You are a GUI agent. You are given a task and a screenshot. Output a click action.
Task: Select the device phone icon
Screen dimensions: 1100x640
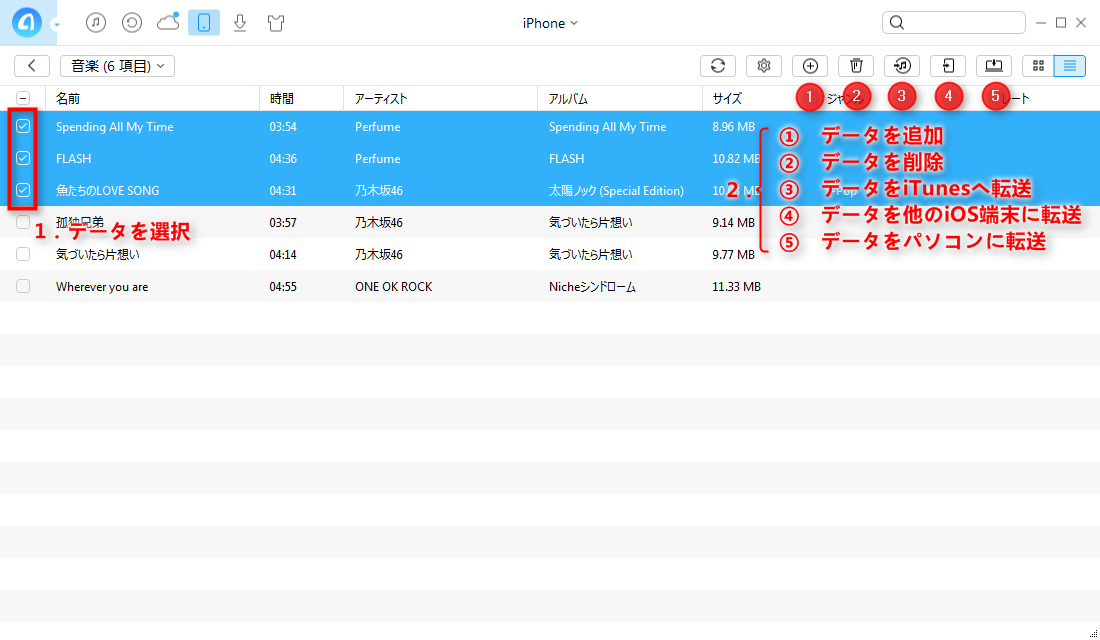(203, 23)
